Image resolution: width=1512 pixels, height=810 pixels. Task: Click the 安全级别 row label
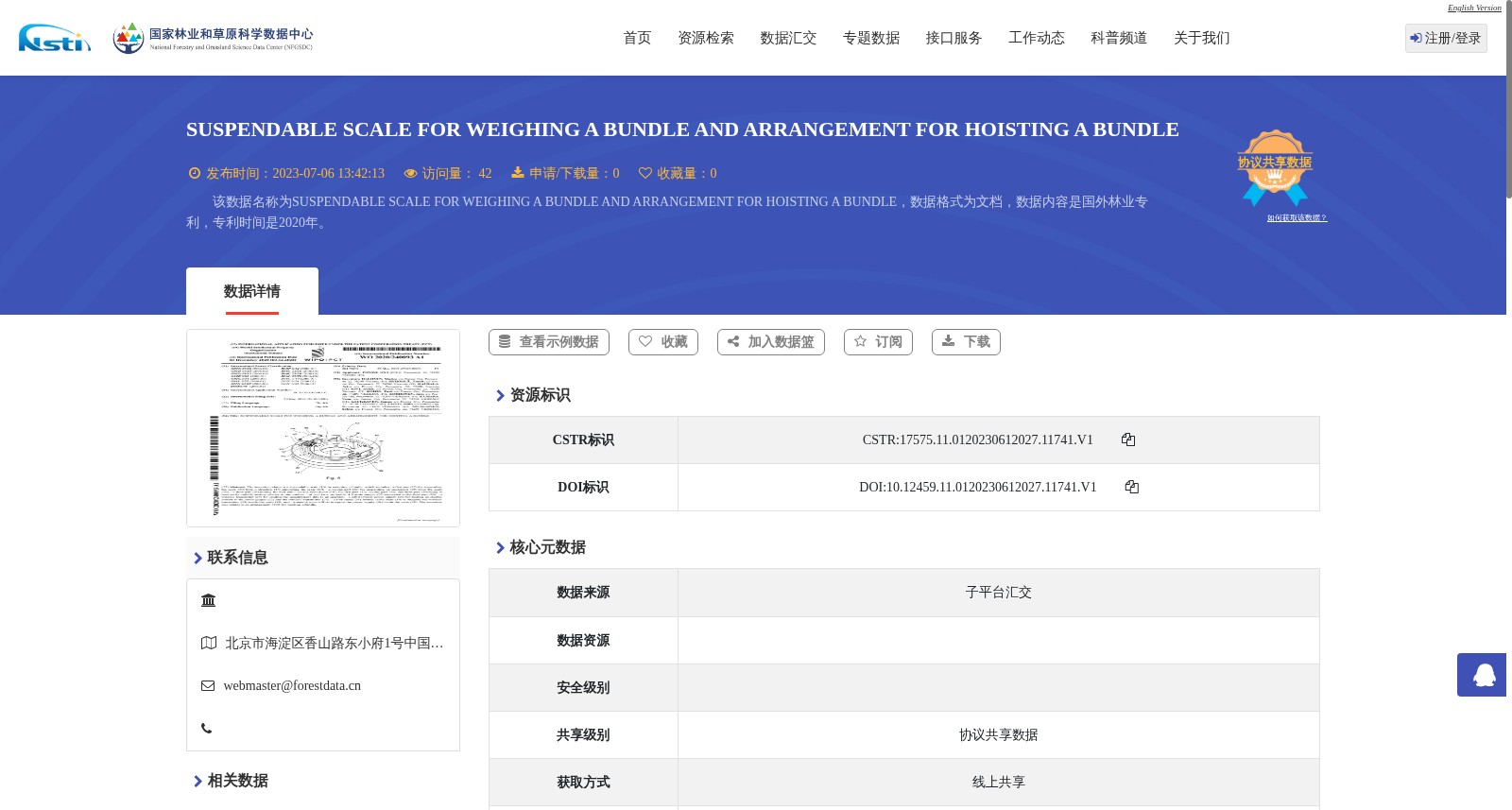pyautogui.click(x=583, y=687)
